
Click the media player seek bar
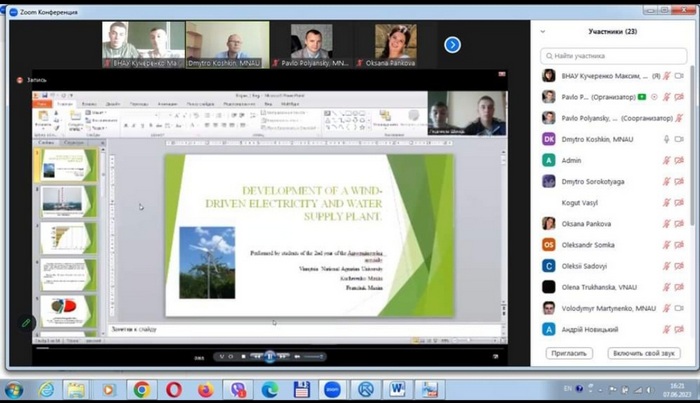[270, 348]
